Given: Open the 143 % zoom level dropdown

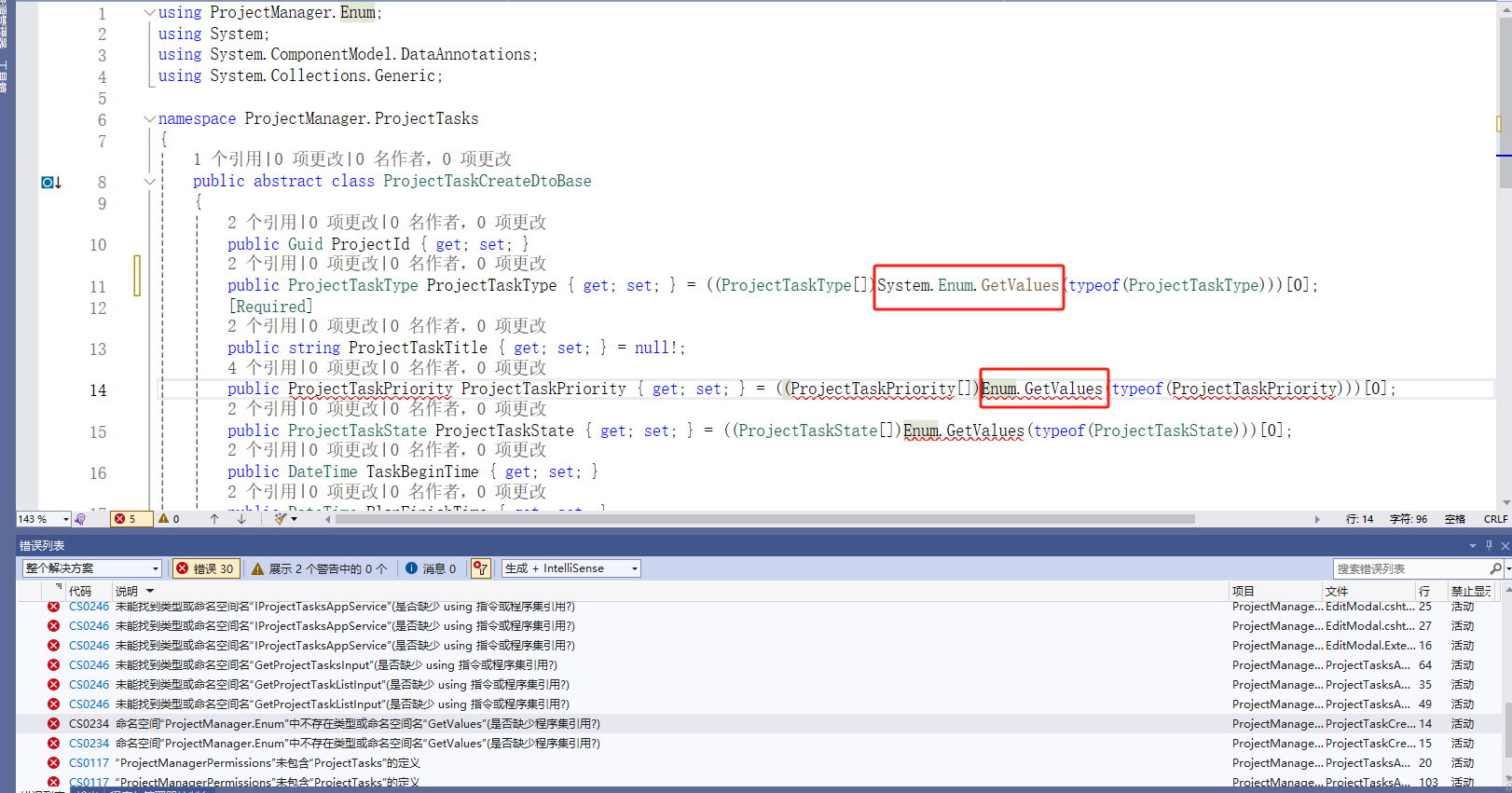Looking at the screenshot, I should coord(65,519).
